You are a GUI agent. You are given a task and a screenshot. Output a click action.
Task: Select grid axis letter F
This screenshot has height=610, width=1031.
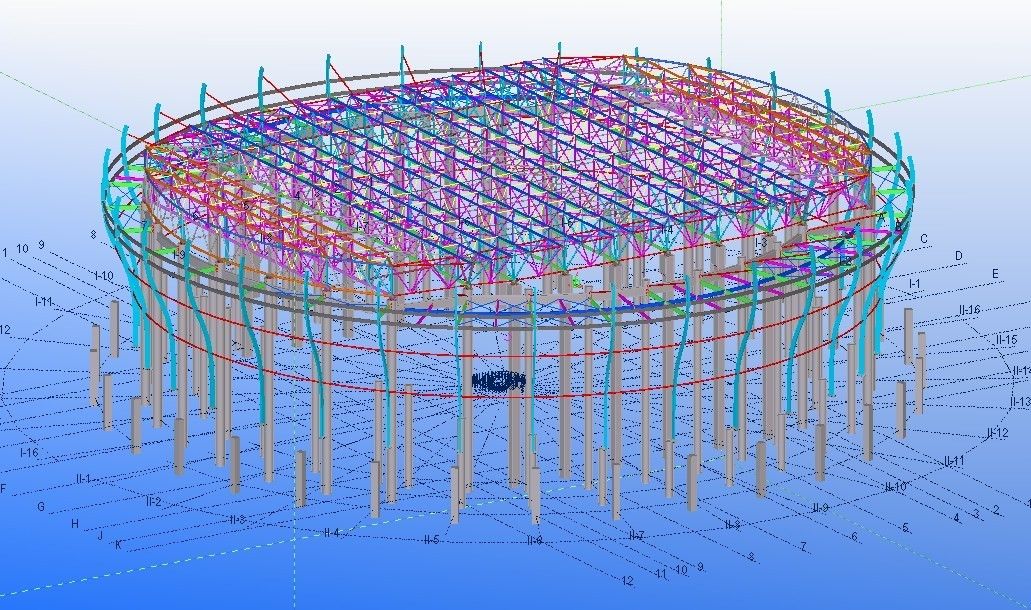(4, 489)
